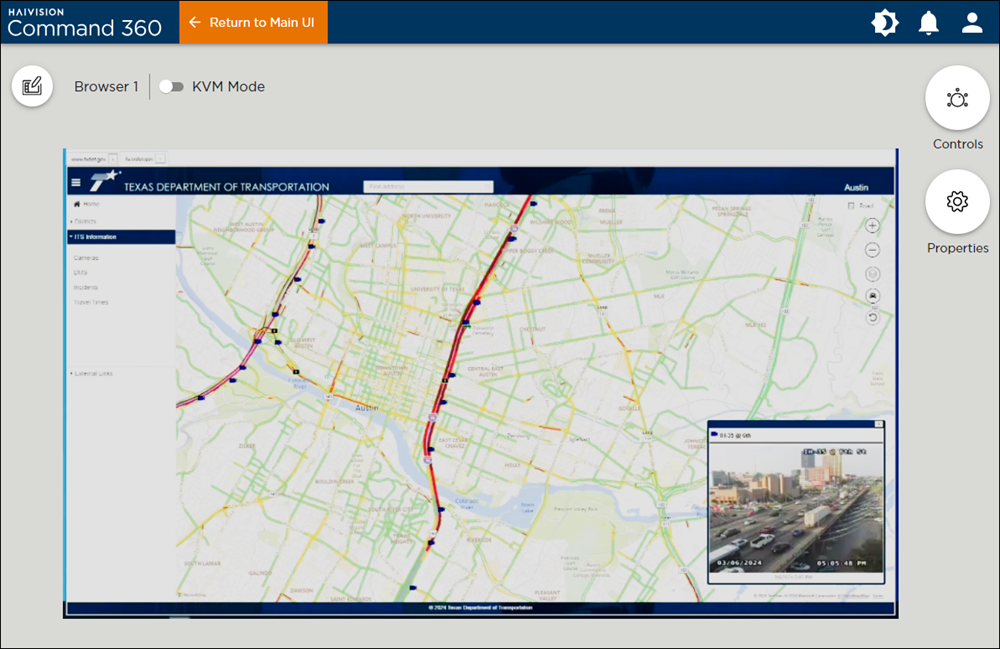Image resolution: width=1000 pixels, height=649 pixels.
Task: Open the user account profile icon
Action: pyautogui.click(x=972, y=23)
